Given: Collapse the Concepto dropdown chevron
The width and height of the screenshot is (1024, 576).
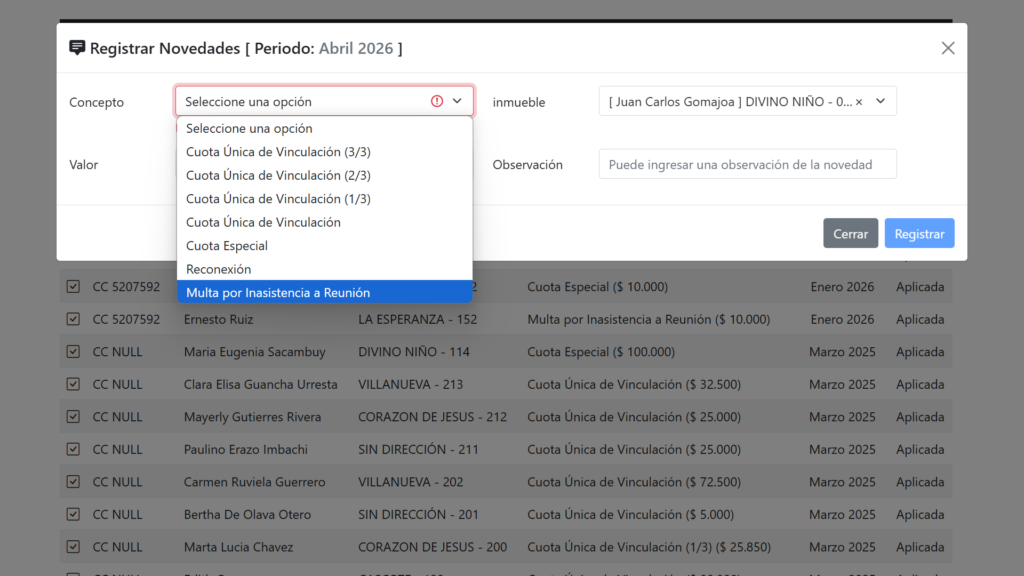Looking at the screenshot, I should click(457, 101).
